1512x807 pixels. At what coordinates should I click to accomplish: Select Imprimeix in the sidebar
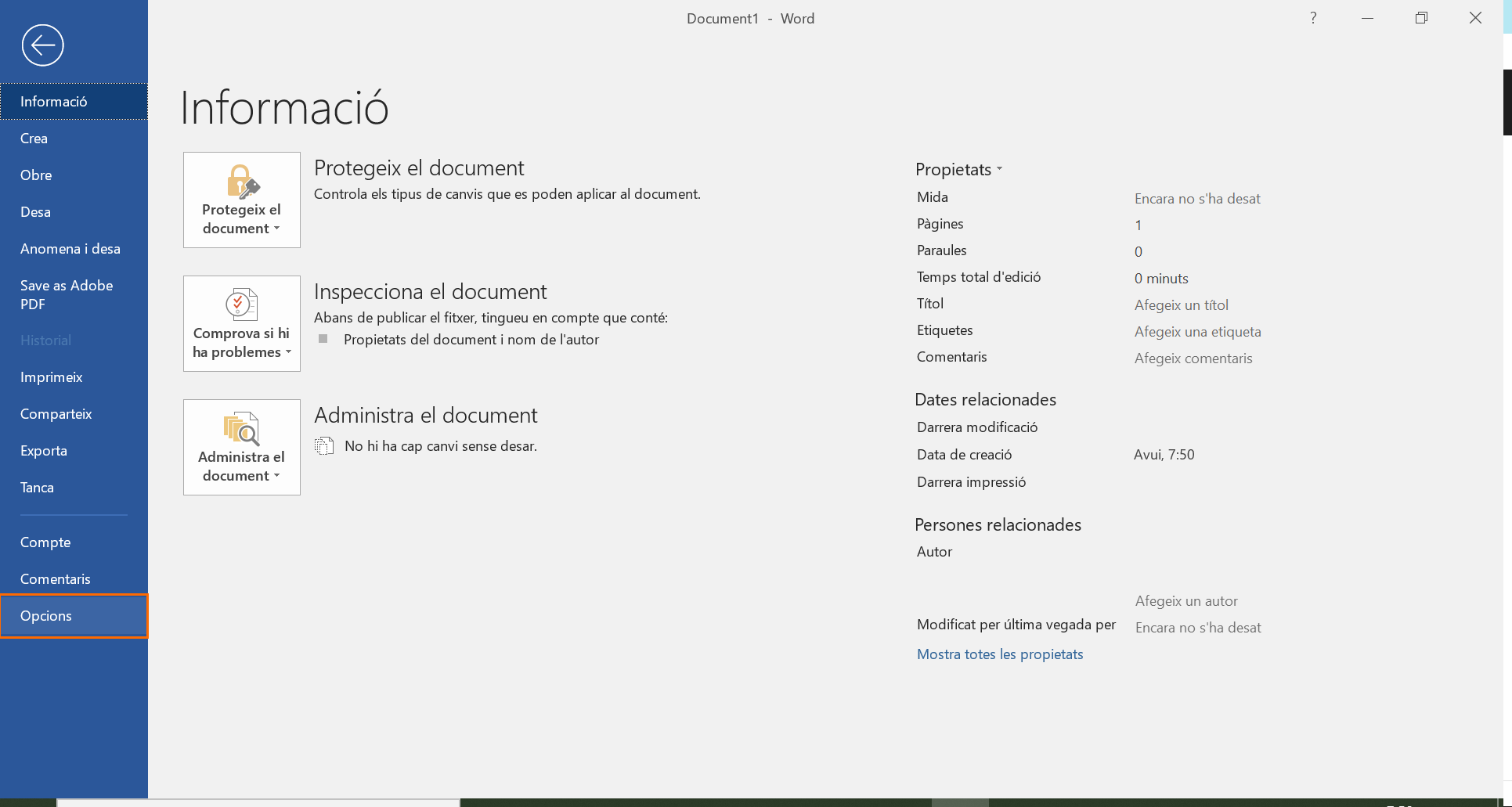pos(52,377)
